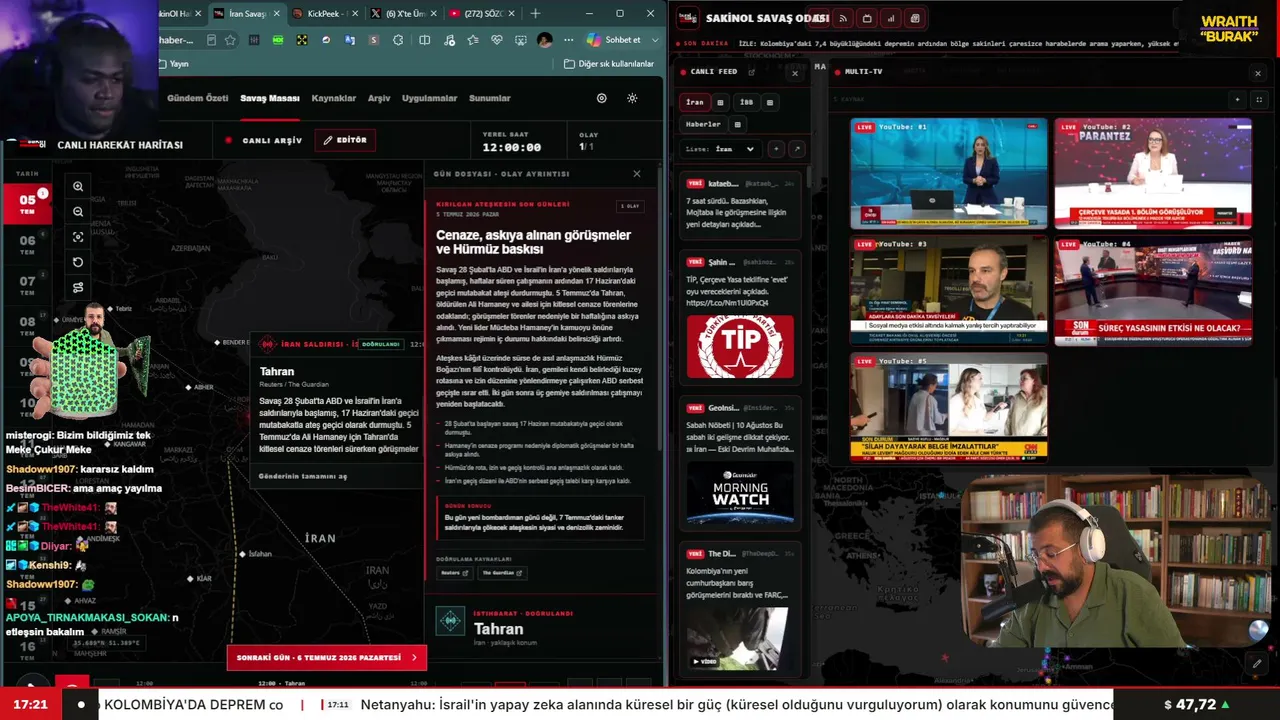Viewport: 1280px width, 720px height.
Task: Open the TV icon in Sakinol header
Action: [866, 18]
